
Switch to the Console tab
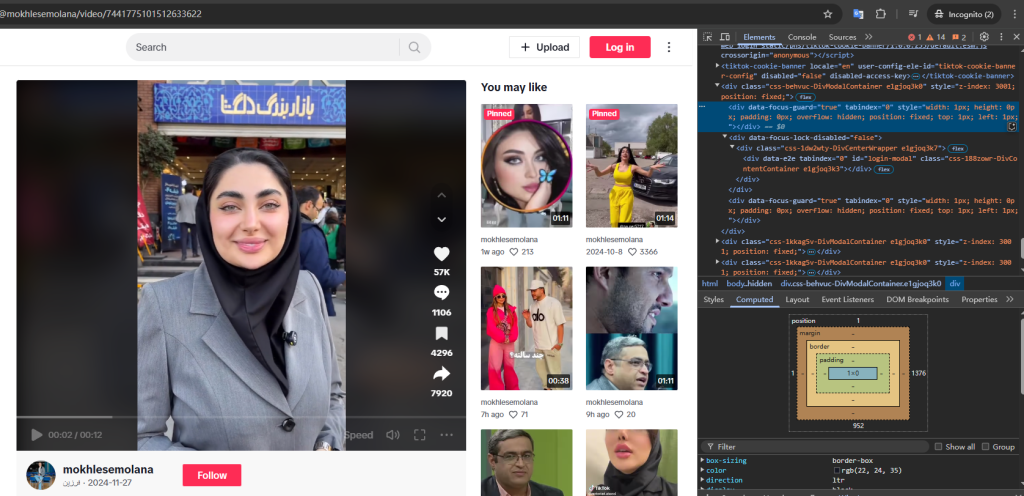coord(802,37)
